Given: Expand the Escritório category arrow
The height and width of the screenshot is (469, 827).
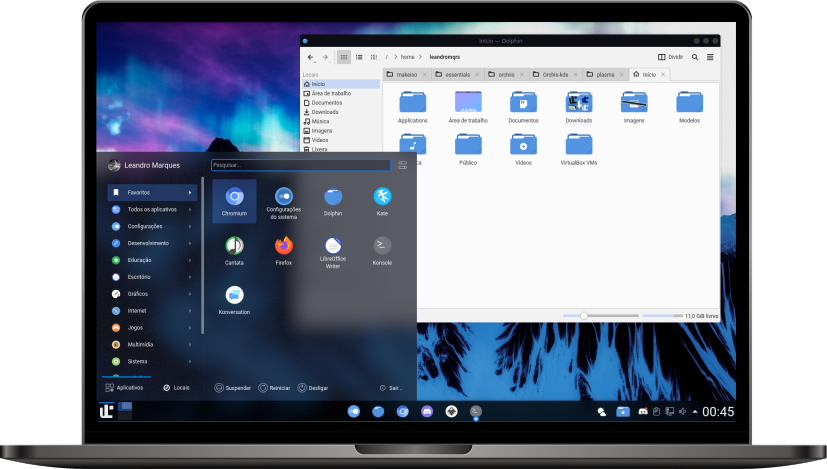Looking at the screenshot, I should point(190,277).
